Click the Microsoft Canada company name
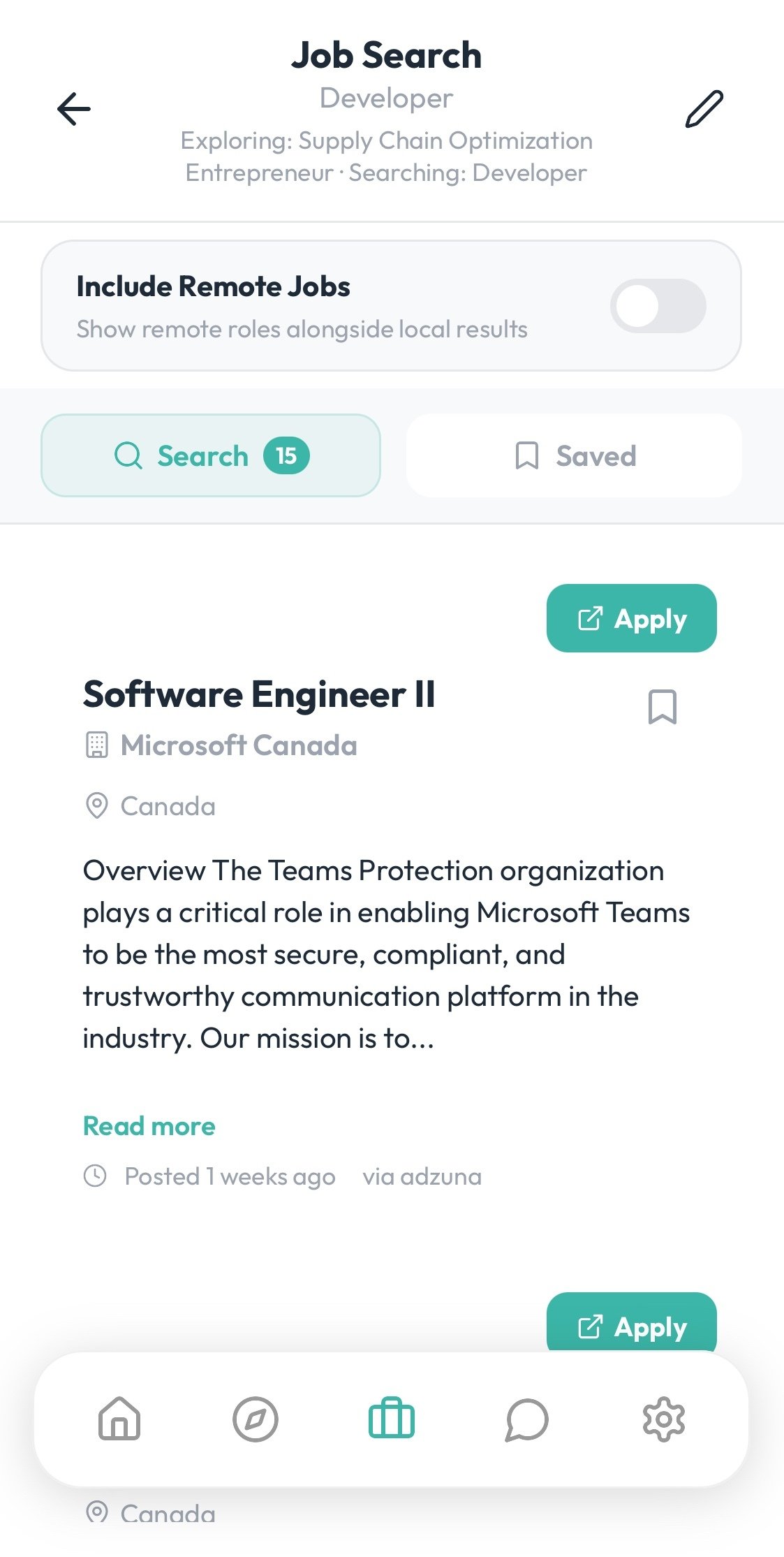The width and height of the screenshot is (784, 1557). [239, 745]
